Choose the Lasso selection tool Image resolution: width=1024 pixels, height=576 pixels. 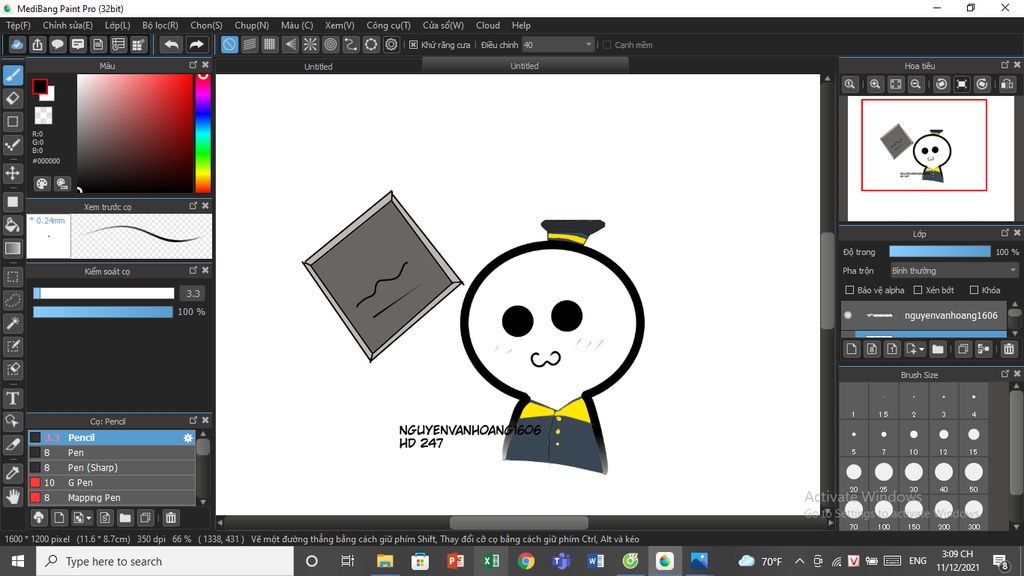click(x=12, y=300)
